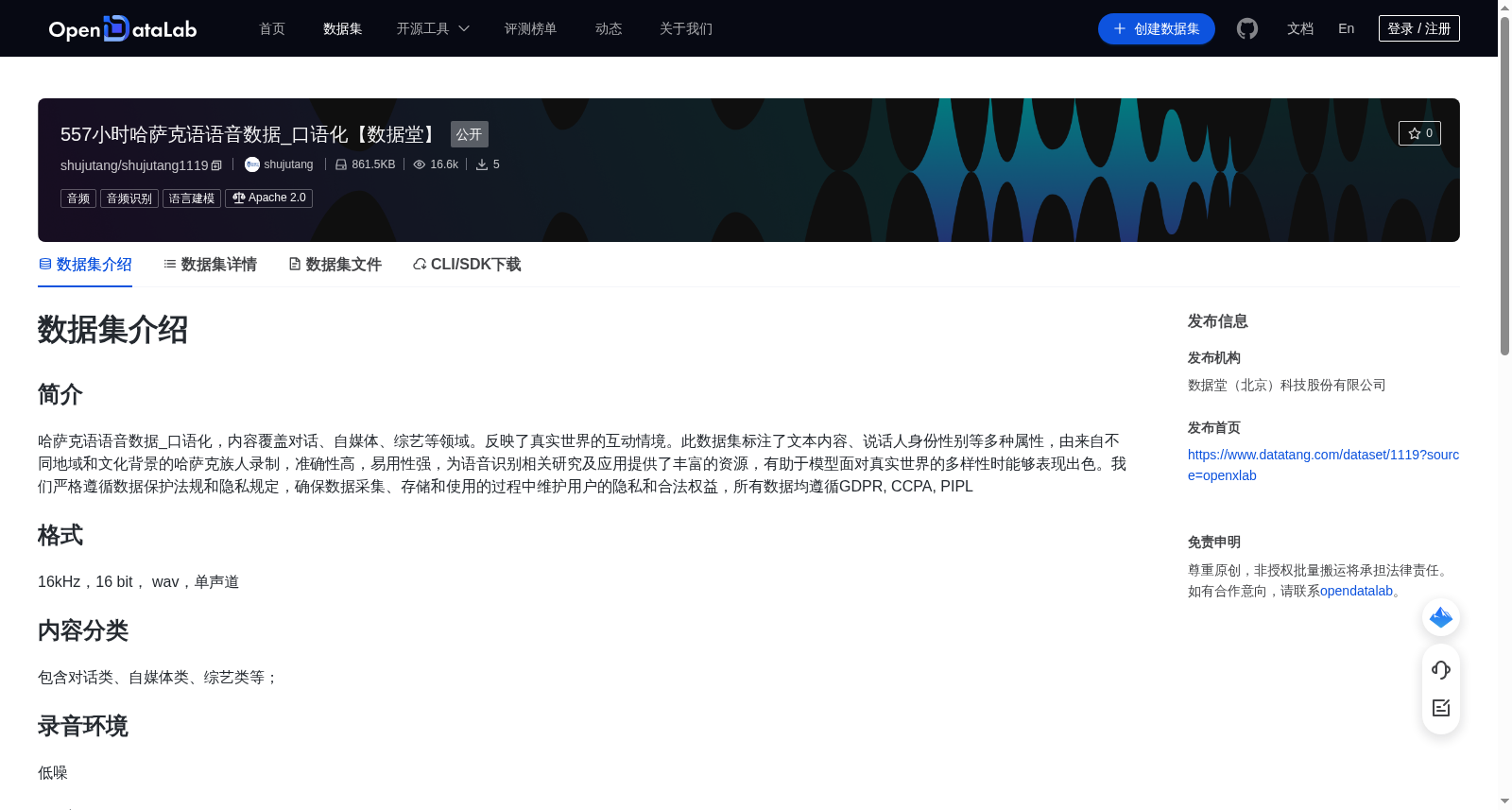
Task: Open the CLI/SDK下载 tab
Action: (x=467, y=265)
